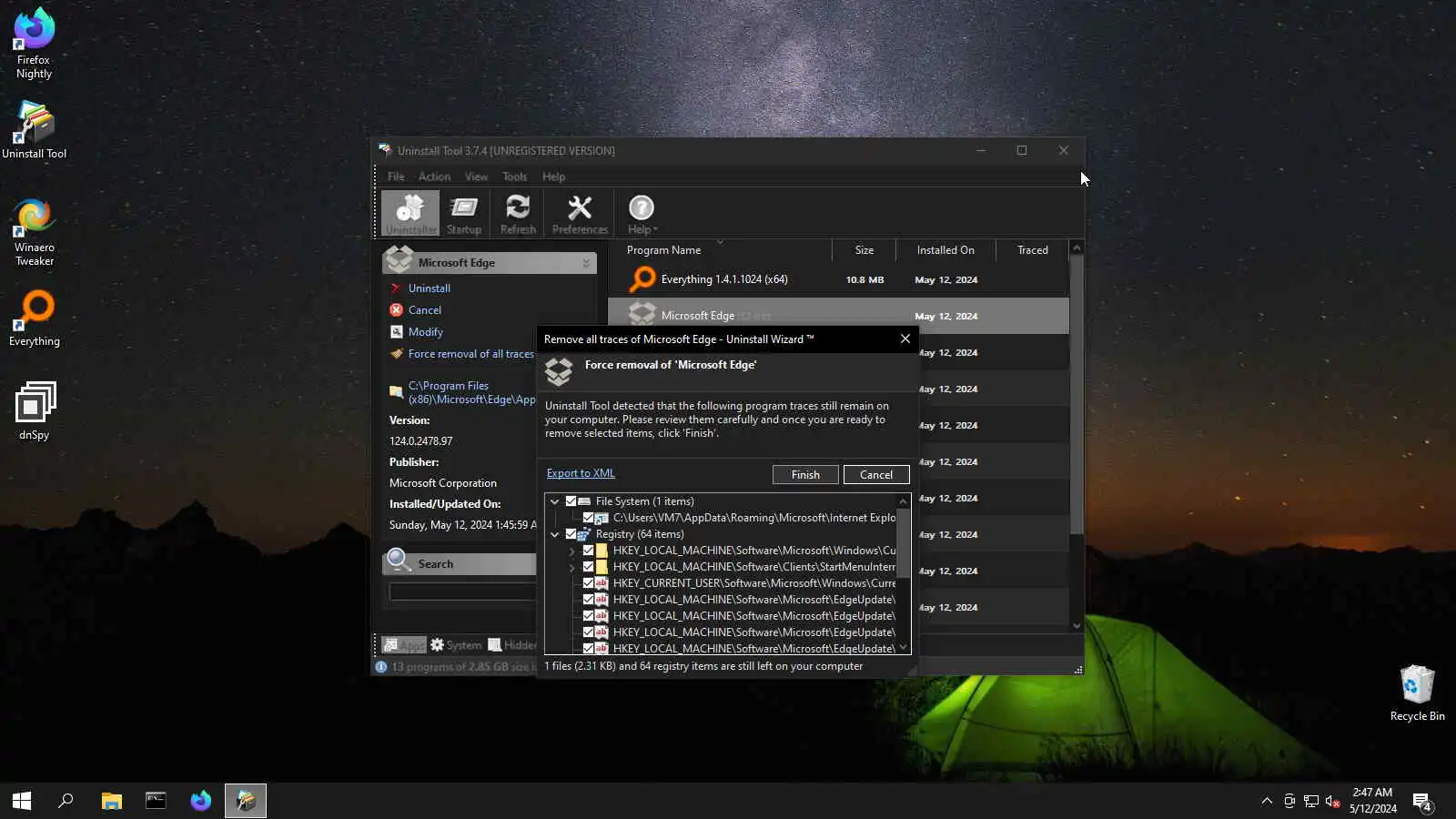Click the magnifying glass icon in the Search panel
Screen dimensions: 1456x819
pos(399,560)
